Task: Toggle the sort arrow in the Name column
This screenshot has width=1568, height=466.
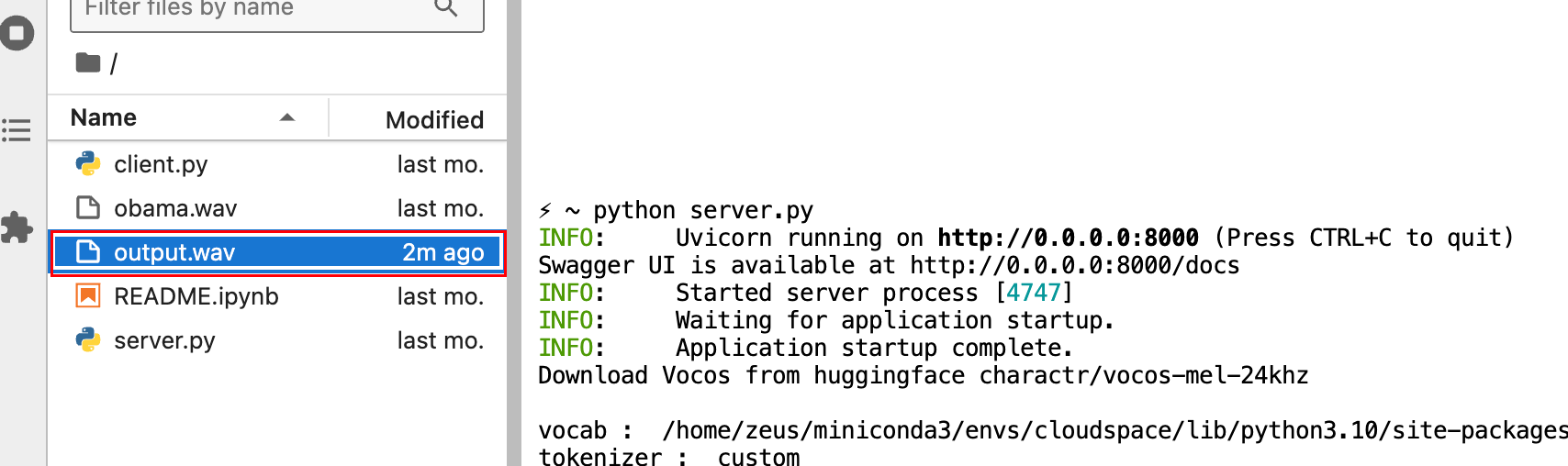Action: pos(287,117)
